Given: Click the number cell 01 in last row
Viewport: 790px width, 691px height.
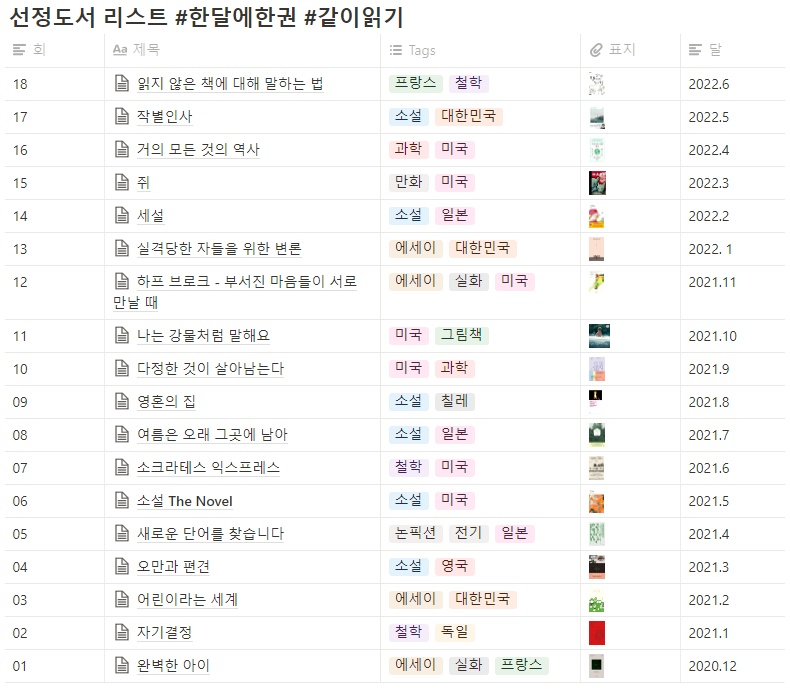Looking at the screenshot, I should coord(20,666).
